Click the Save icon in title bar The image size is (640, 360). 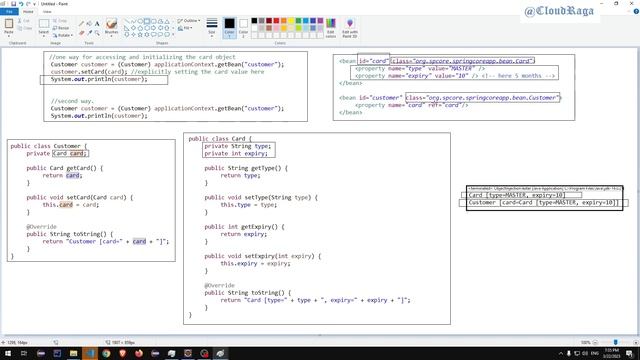[13, 4]
